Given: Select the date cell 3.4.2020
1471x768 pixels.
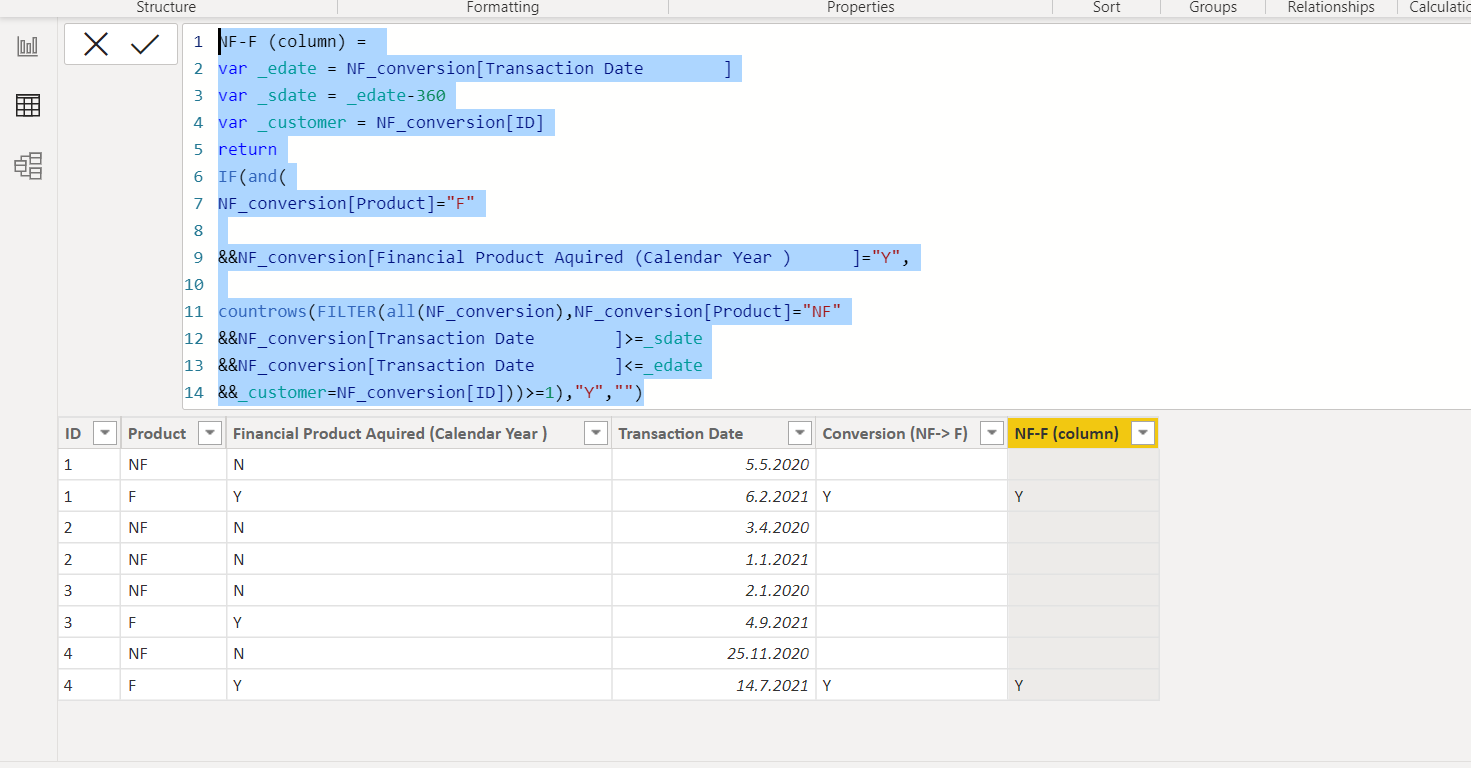Looking at the screenshot, I should [713, 527].
